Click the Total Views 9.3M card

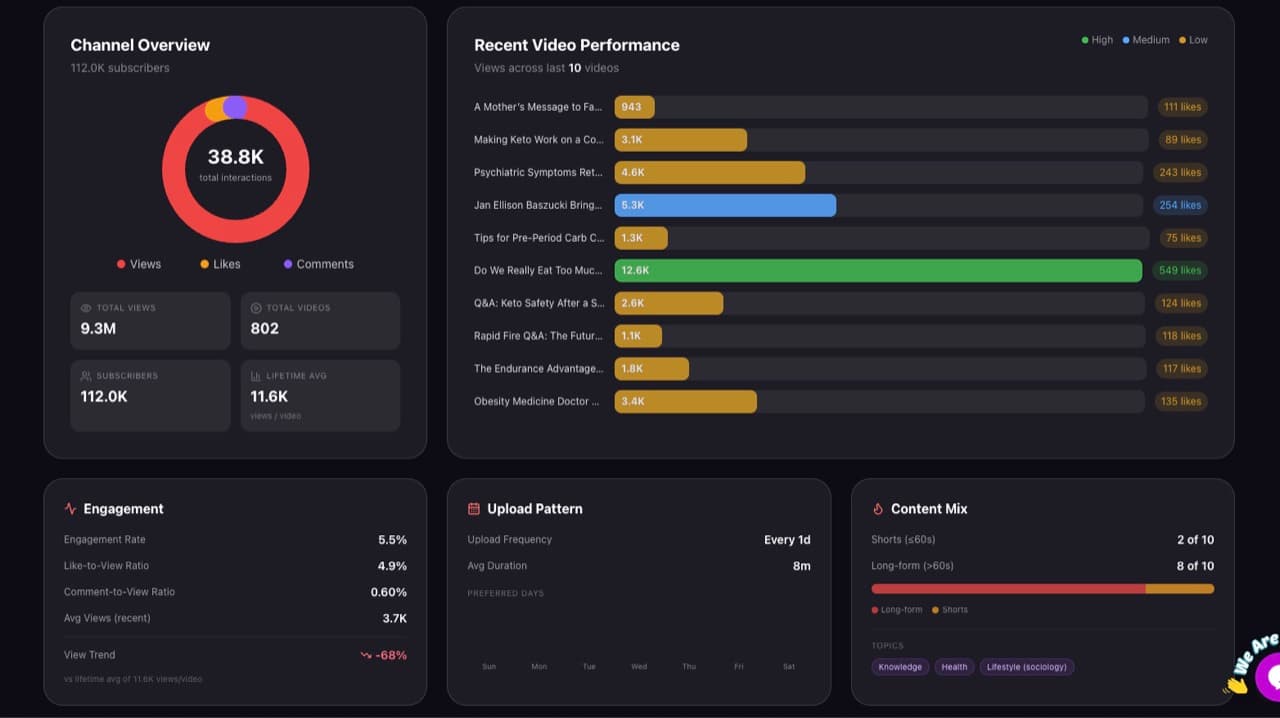(x=150, y=320)
